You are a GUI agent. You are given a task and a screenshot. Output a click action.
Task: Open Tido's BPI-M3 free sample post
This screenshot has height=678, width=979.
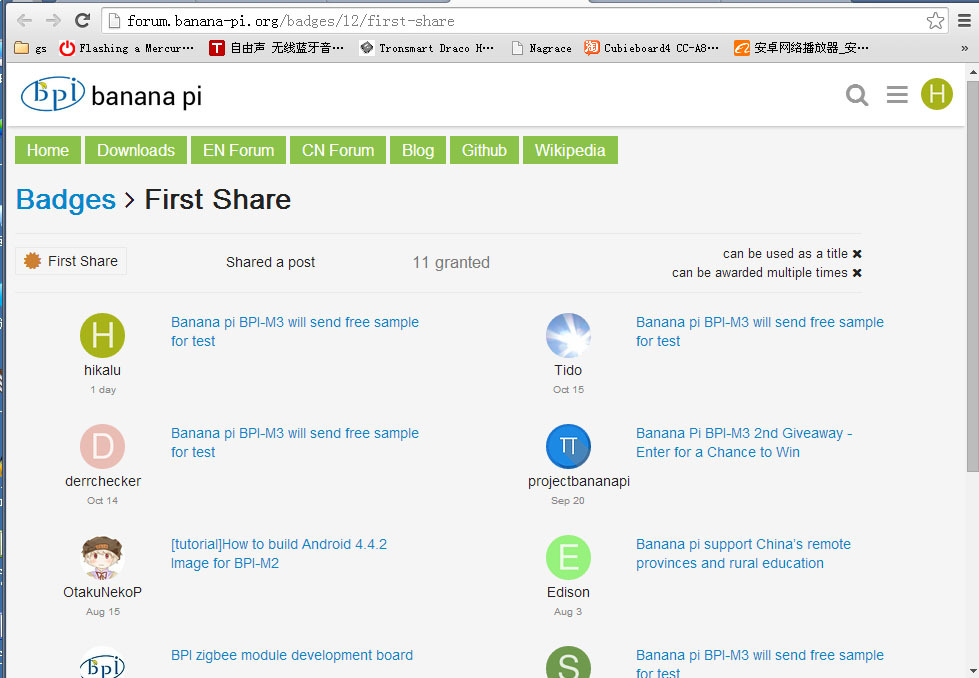(760, 332)
